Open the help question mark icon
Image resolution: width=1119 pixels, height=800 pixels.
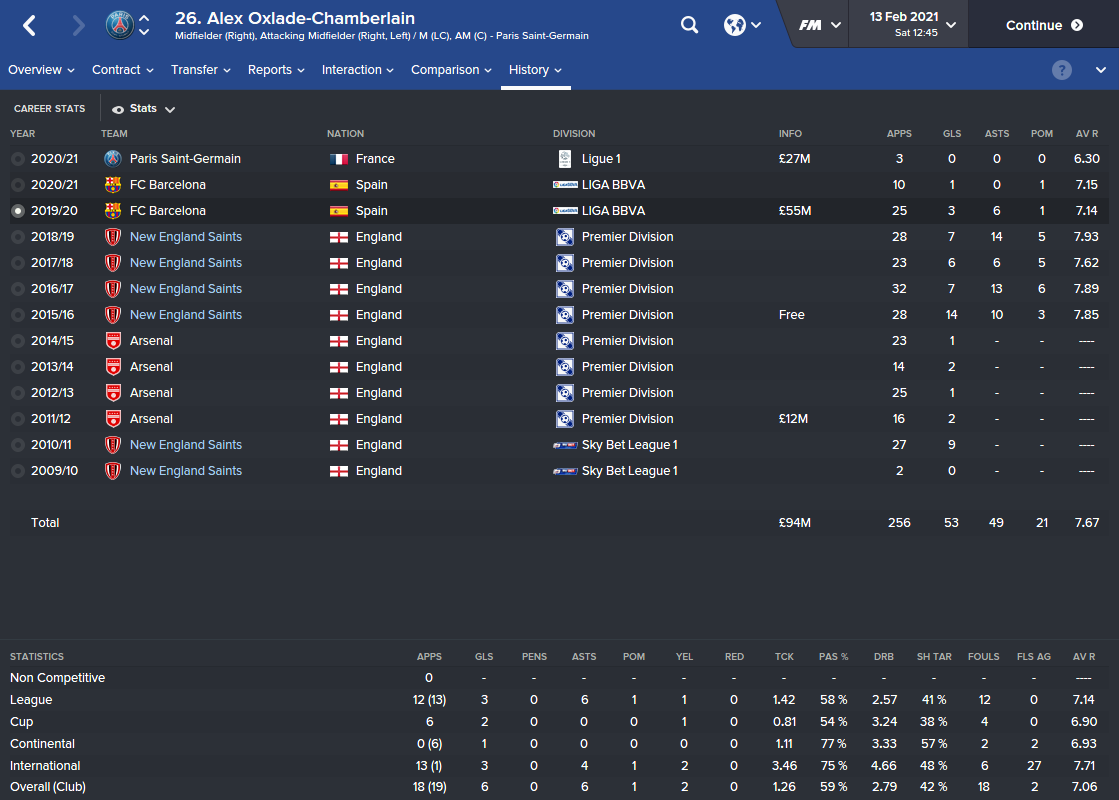point(1062,70)
